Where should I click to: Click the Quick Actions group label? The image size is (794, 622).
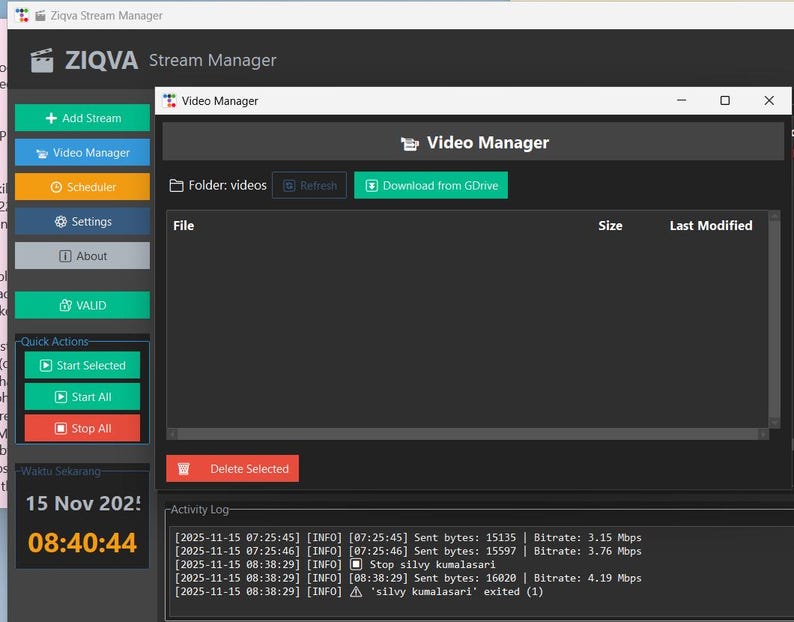point(55,341)
